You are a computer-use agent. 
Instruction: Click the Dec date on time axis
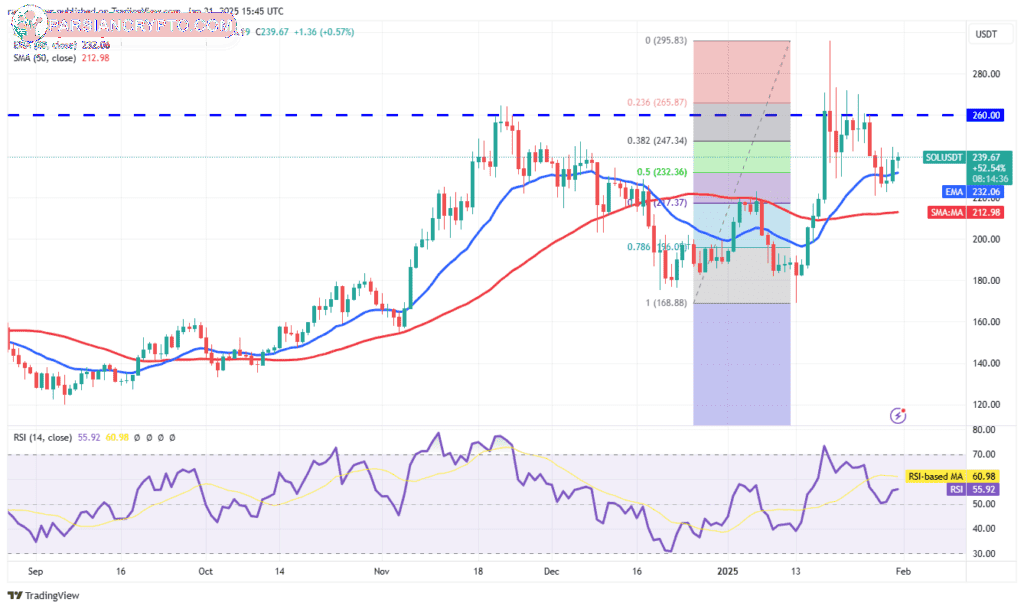pos(551,571)
